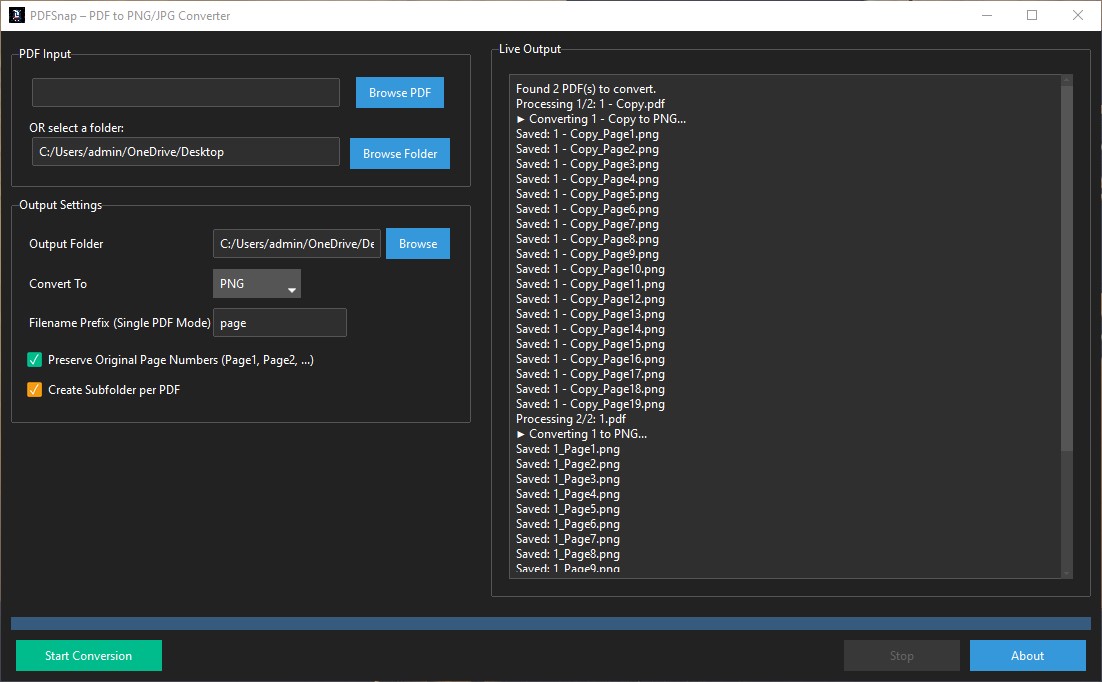Click the folder path field showing OneDrive Desktop
The image size is (1102, 682).
(185, 151)
